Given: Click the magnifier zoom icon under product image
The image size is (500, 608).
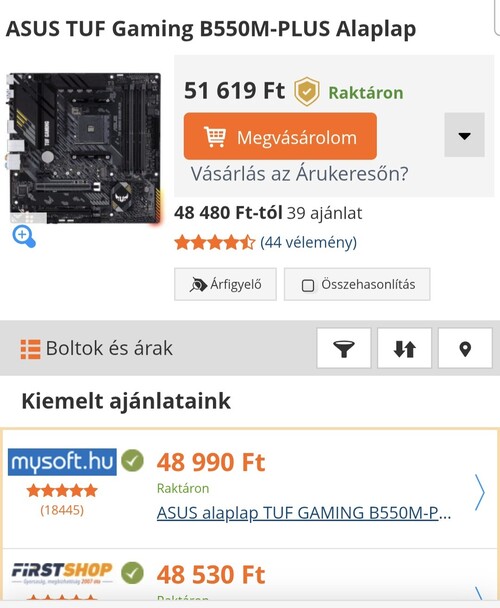Looking at the screenshot, I should click(x=24, y=236).
